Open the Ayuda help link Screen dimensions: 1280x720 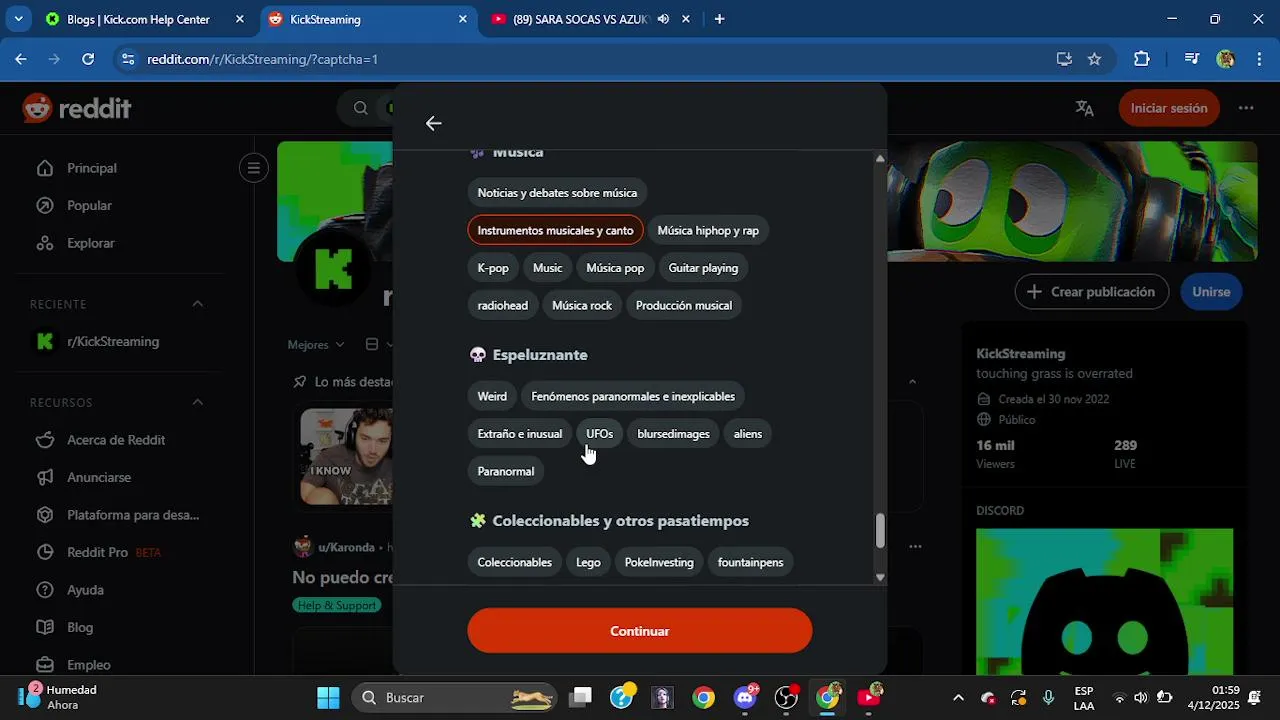click(85, 590)
